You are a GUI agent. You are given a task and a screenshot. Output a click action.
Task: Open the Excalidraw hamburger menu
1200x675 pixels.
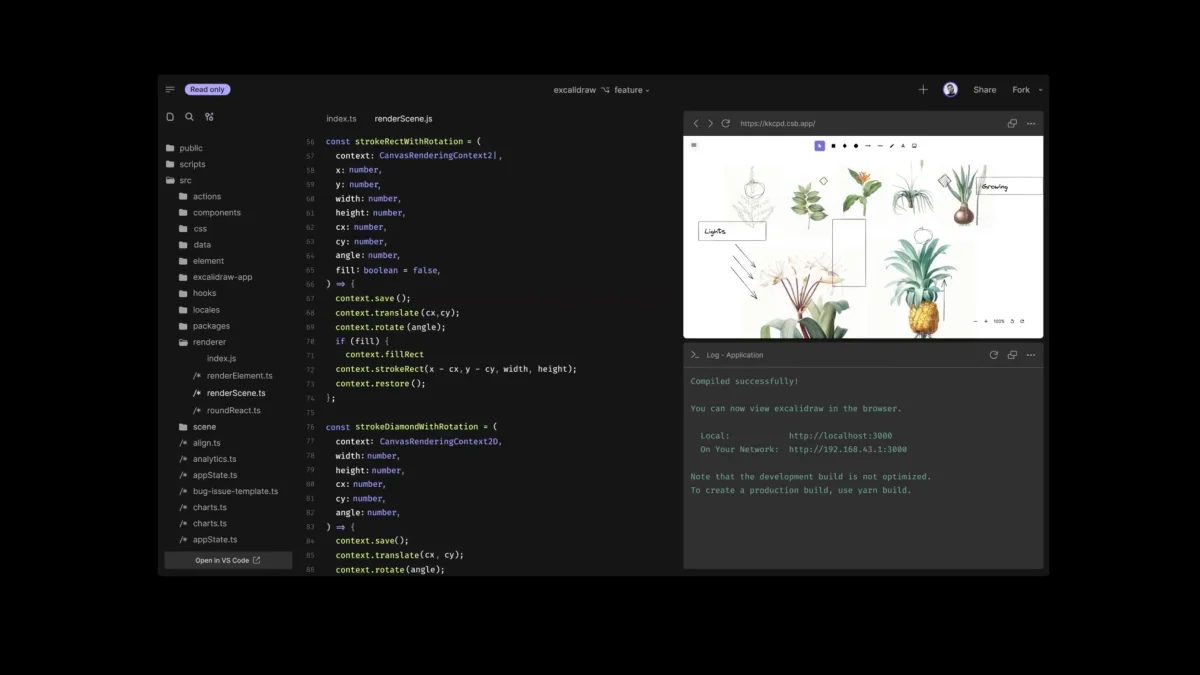pyautogui.click(x=694, y=145)
